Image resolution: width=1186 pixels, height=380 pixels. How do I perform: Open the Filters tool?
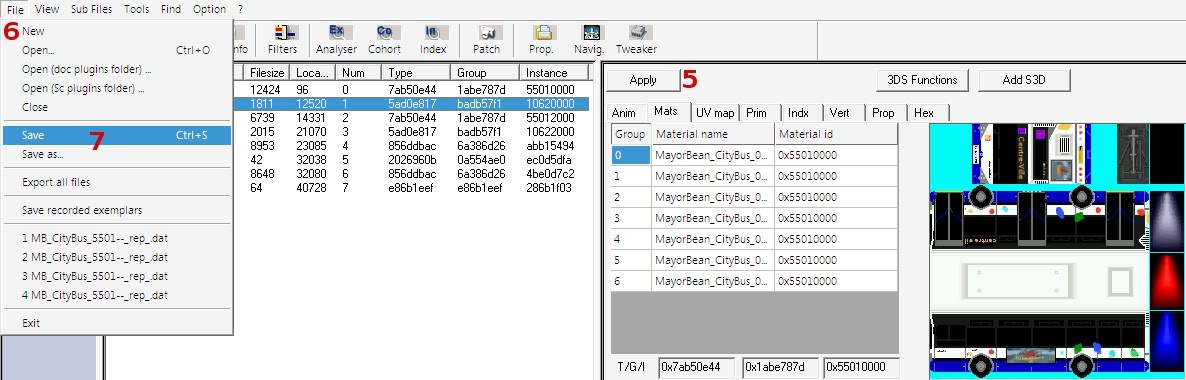[x=282, y=39]
